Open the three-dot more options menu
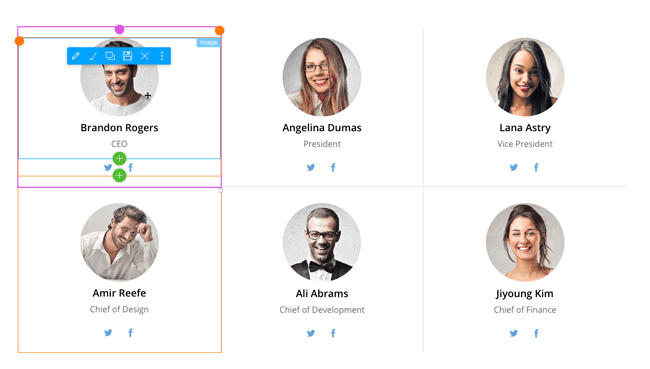This screenshot has height=369, width=650. point(162,56)
